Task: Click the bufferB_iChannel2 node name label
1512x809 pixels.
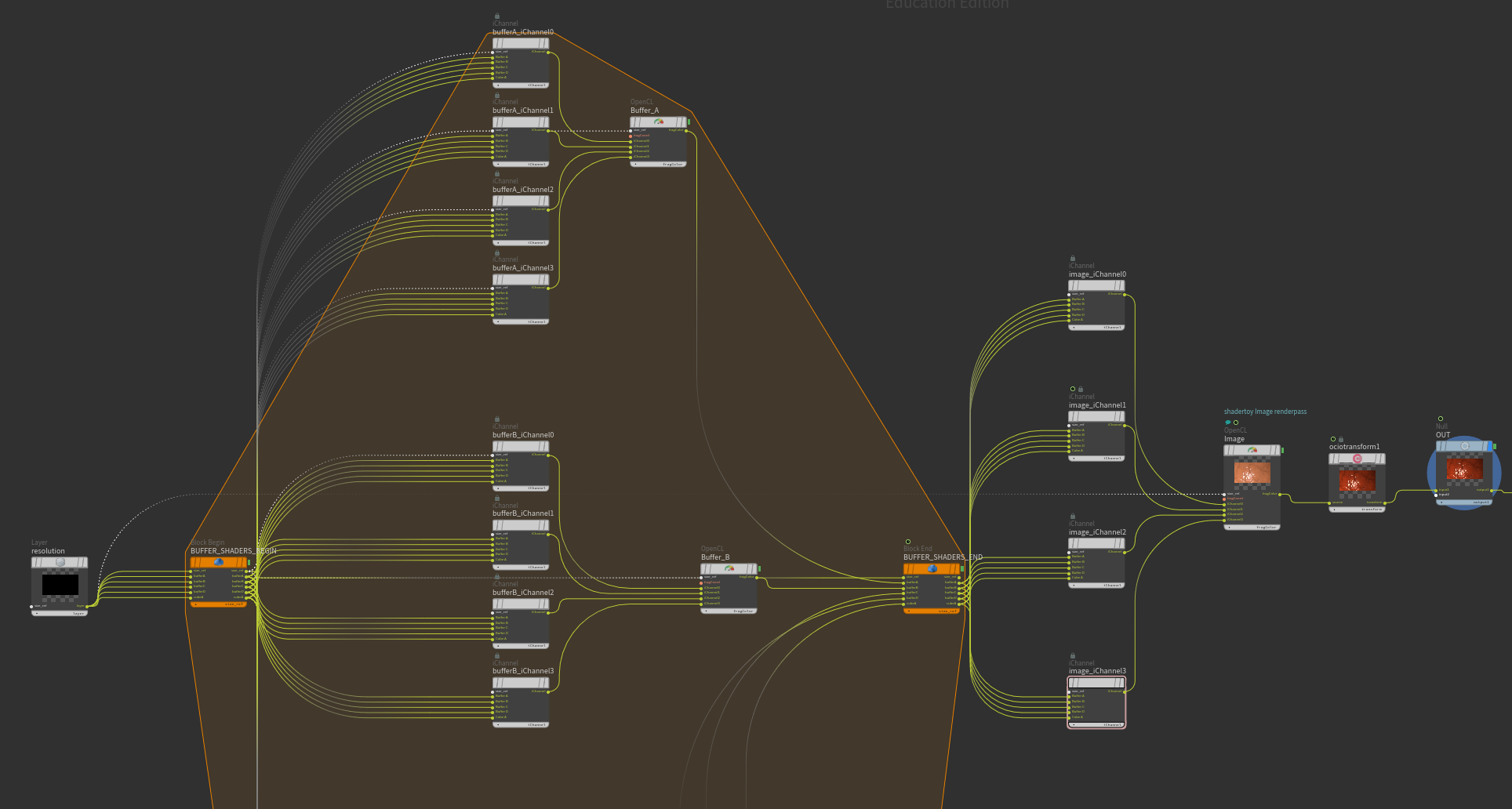Action: tap(523, 593)
